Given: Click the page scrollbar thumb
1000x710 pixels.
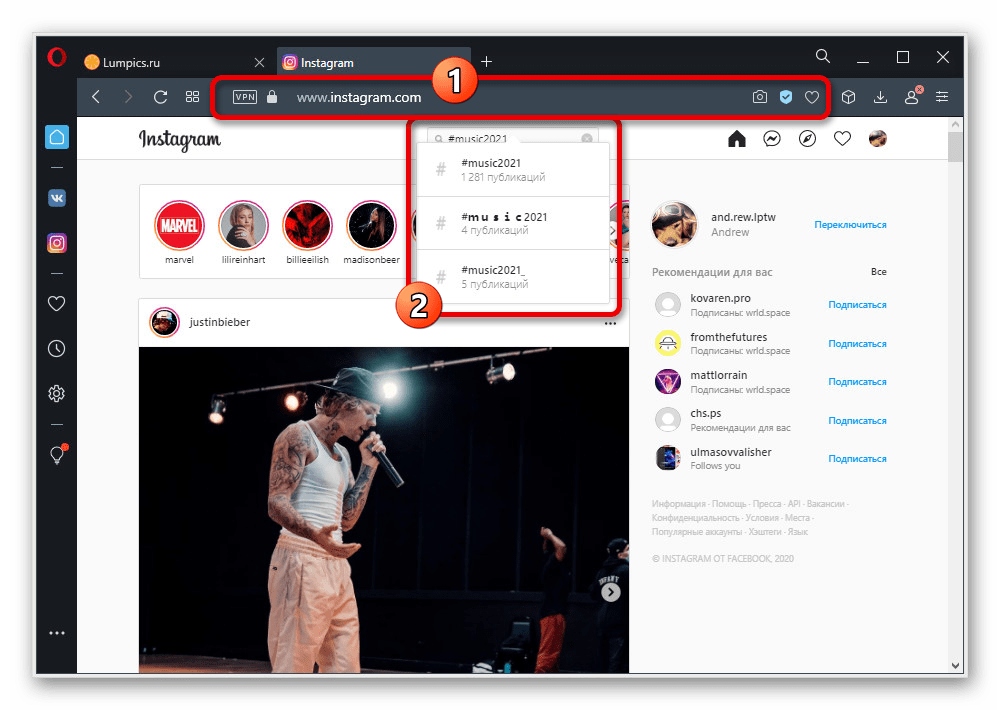Looking at the screenshot, I should coord(955,147).
